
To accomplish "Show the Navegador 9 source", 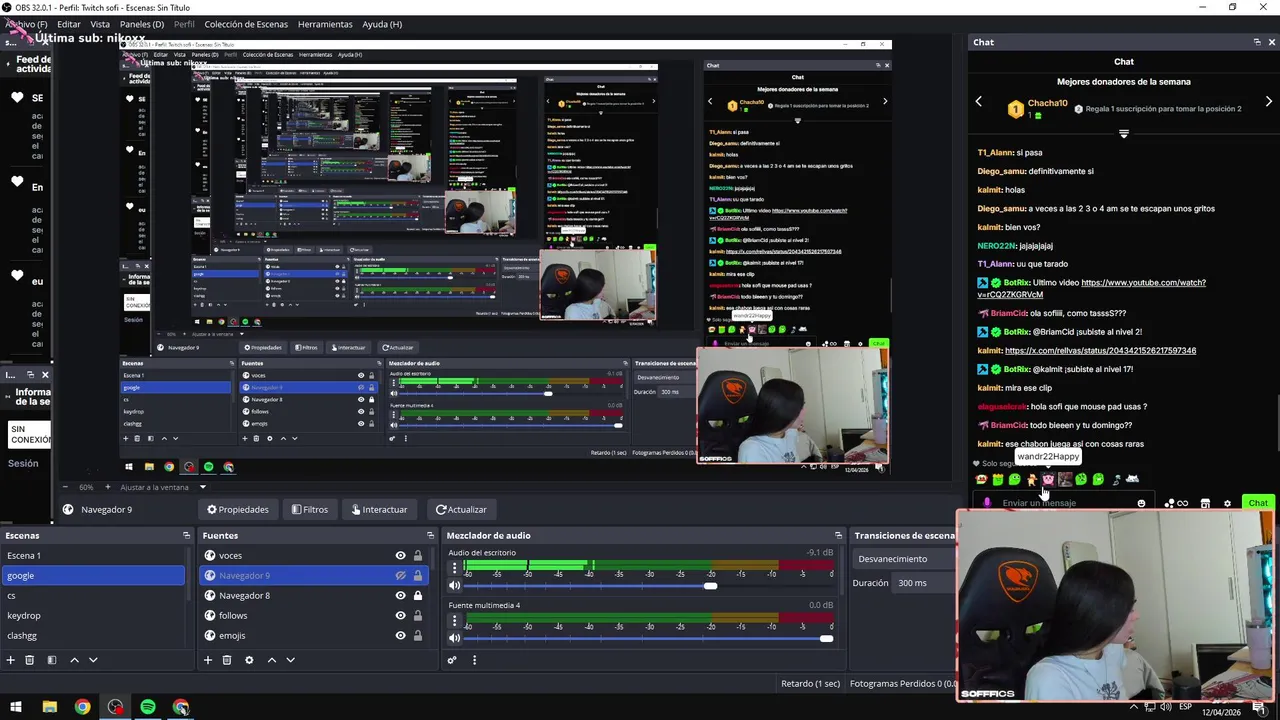I will click(400, 576).
